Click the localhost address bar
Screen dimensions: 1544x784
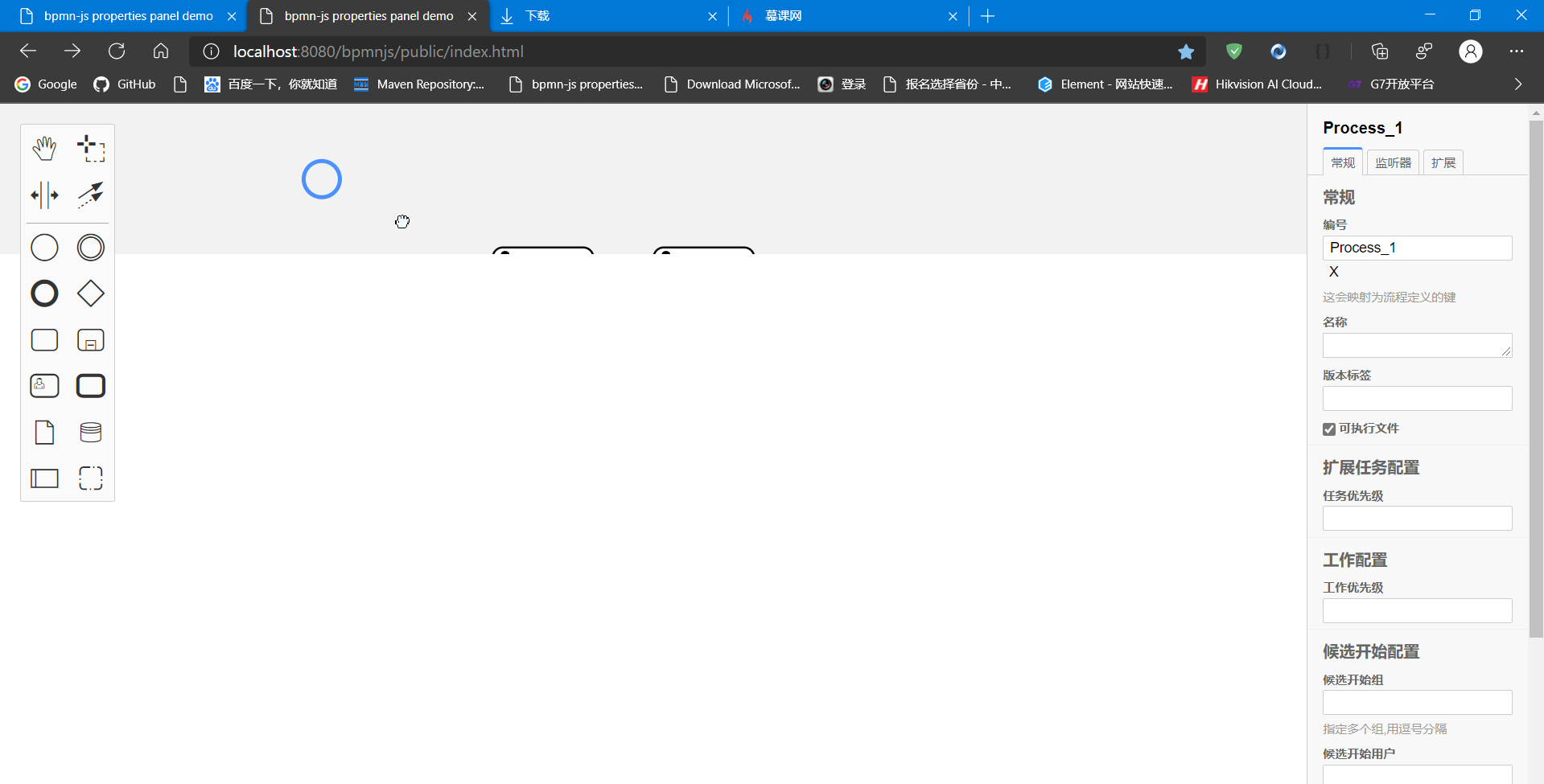pos(696,51)
